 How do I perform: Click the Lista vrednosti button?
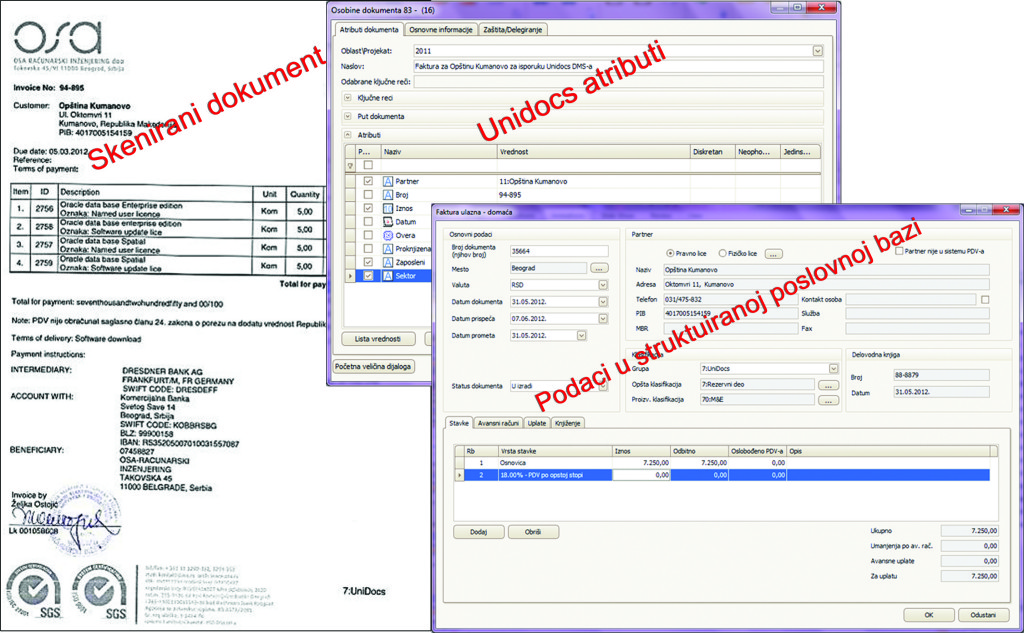click(x=379, y=339)
